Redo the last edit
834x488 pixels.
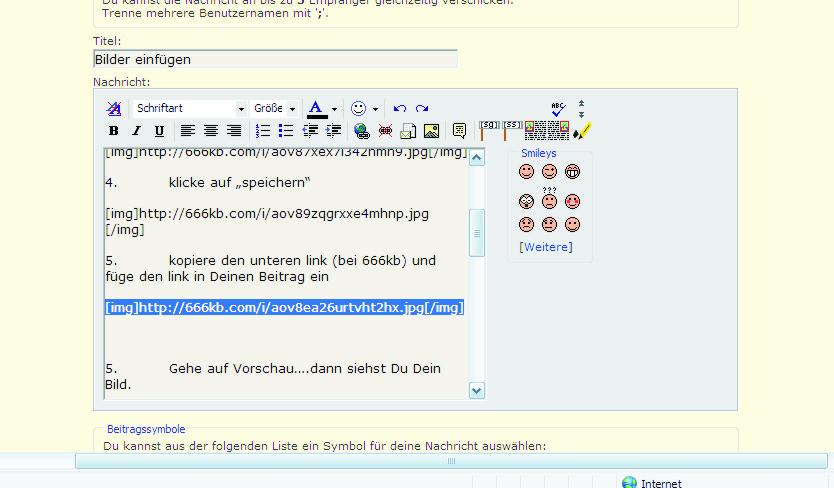point(422,109)
